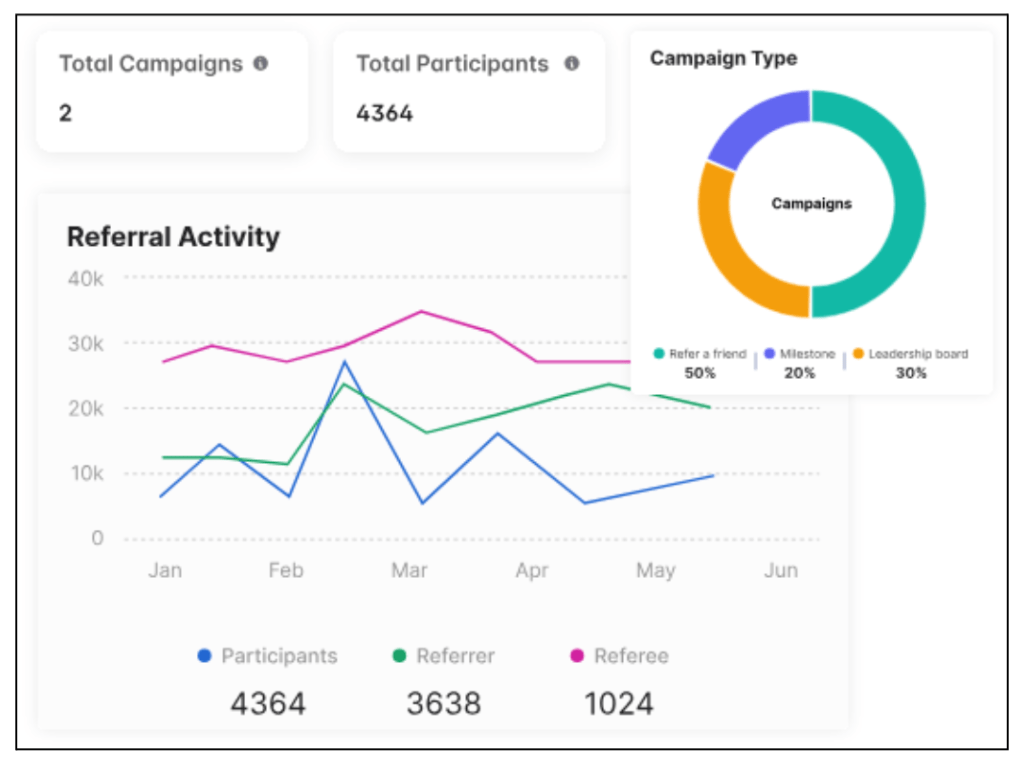Toggle the Participants legend blue dot
Screen dimensions: 1024x771
[205, 656]
